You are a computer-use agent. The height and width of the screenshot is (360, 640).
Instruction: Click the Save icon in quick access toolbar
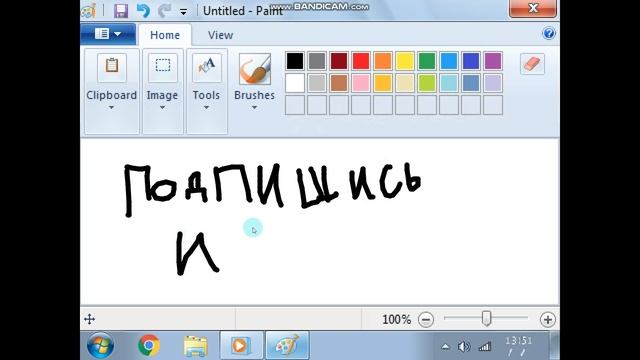(121, 11)
